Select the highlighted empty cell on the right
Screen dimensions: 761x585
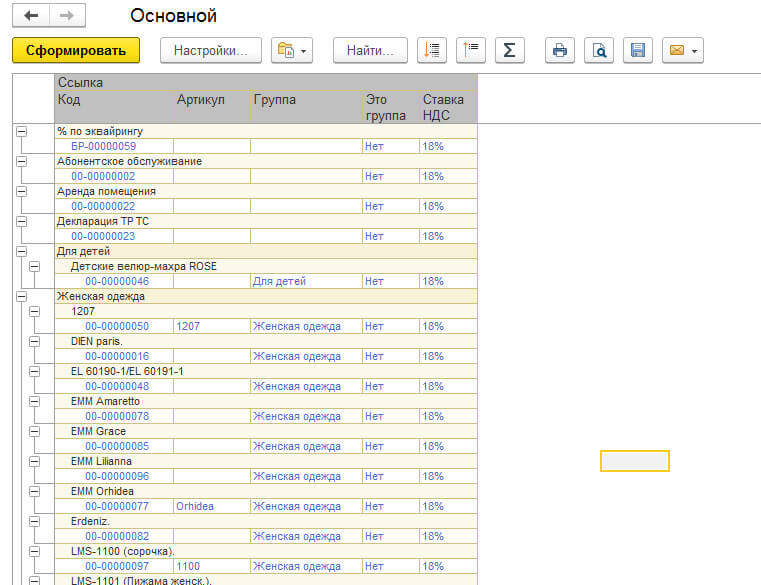(x=634, y=461)
